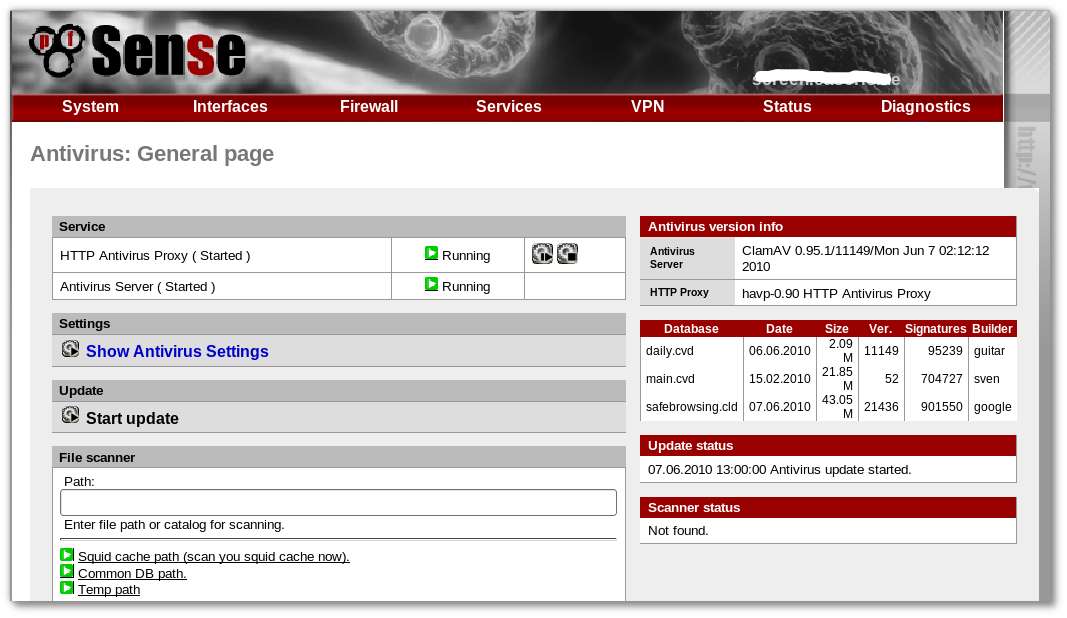1067x618 pixels.
Task: Click the Antivirus: General page heading
Action: (152, 154)
